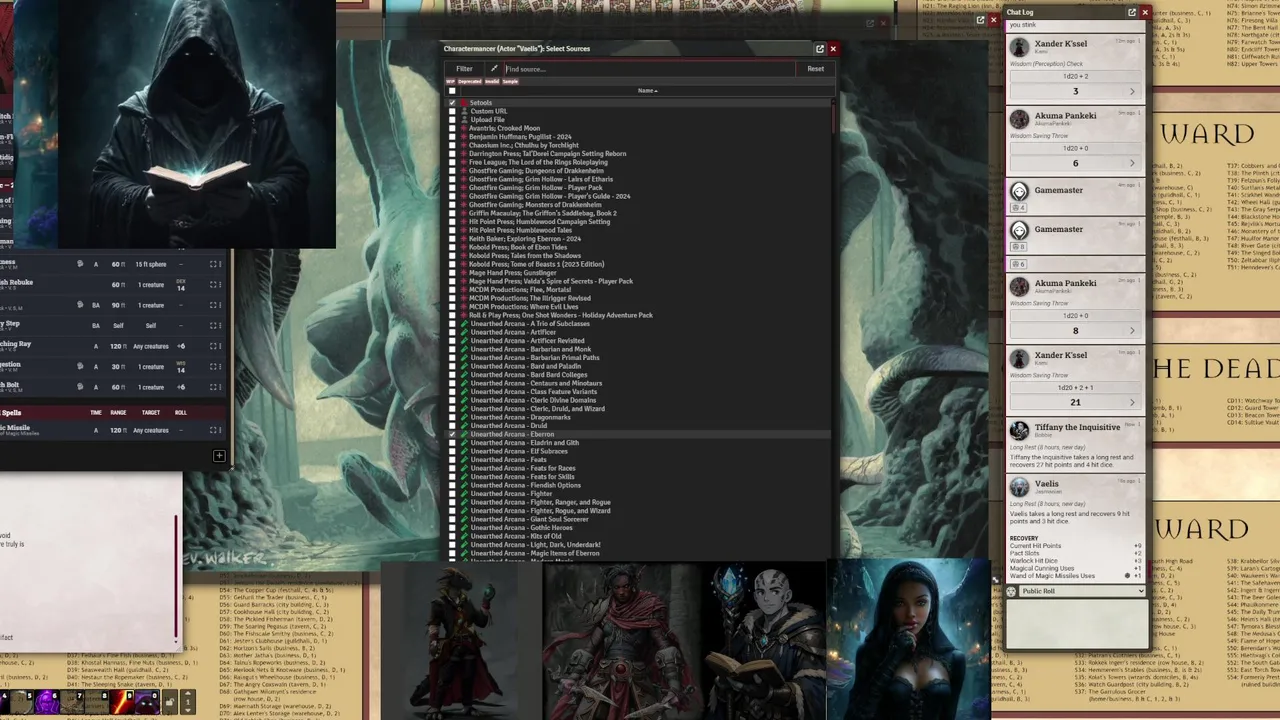This screenshot has height=720, width=1280.
Task: Open Magic Missile row expand icon
Action: coord(211,430)
